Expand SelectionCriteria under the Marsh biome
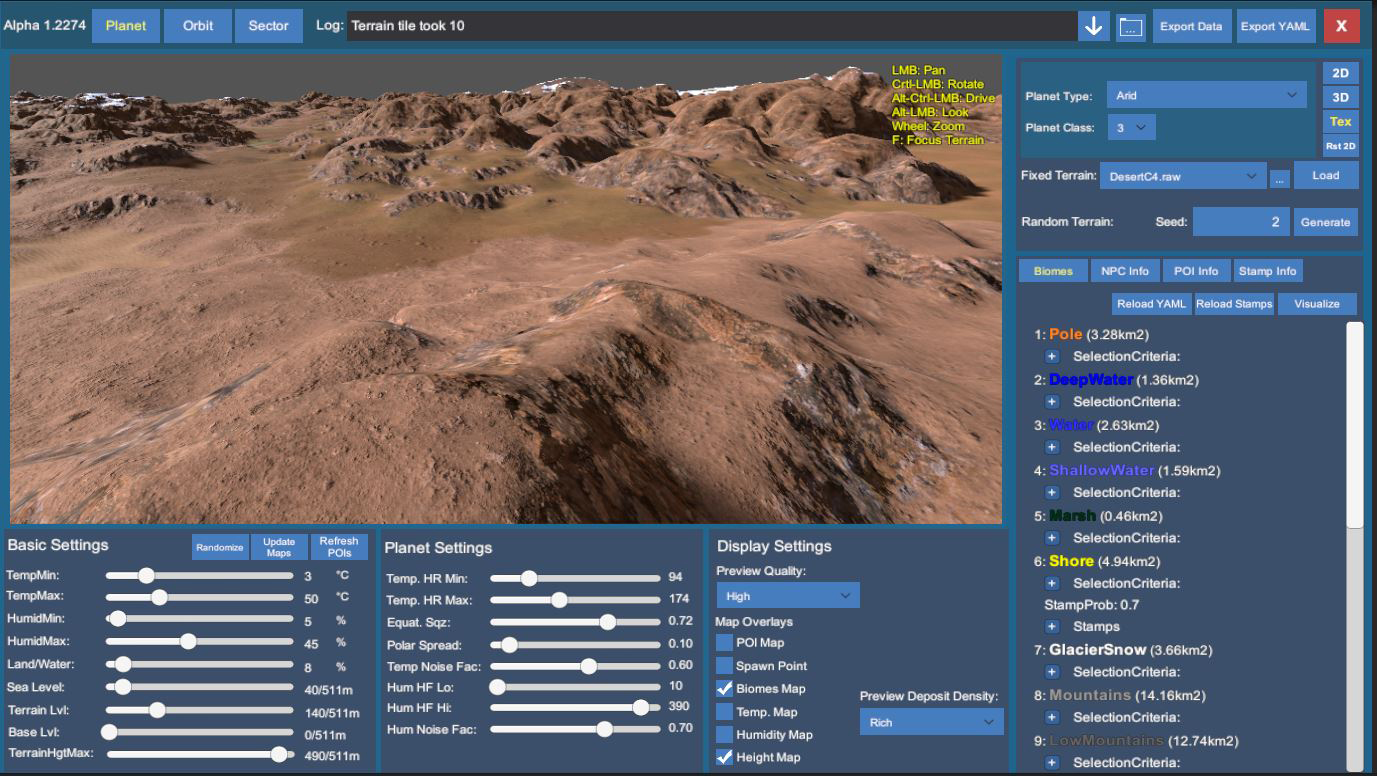Viewport: 1377px width, 776px height. (1052, 538)
